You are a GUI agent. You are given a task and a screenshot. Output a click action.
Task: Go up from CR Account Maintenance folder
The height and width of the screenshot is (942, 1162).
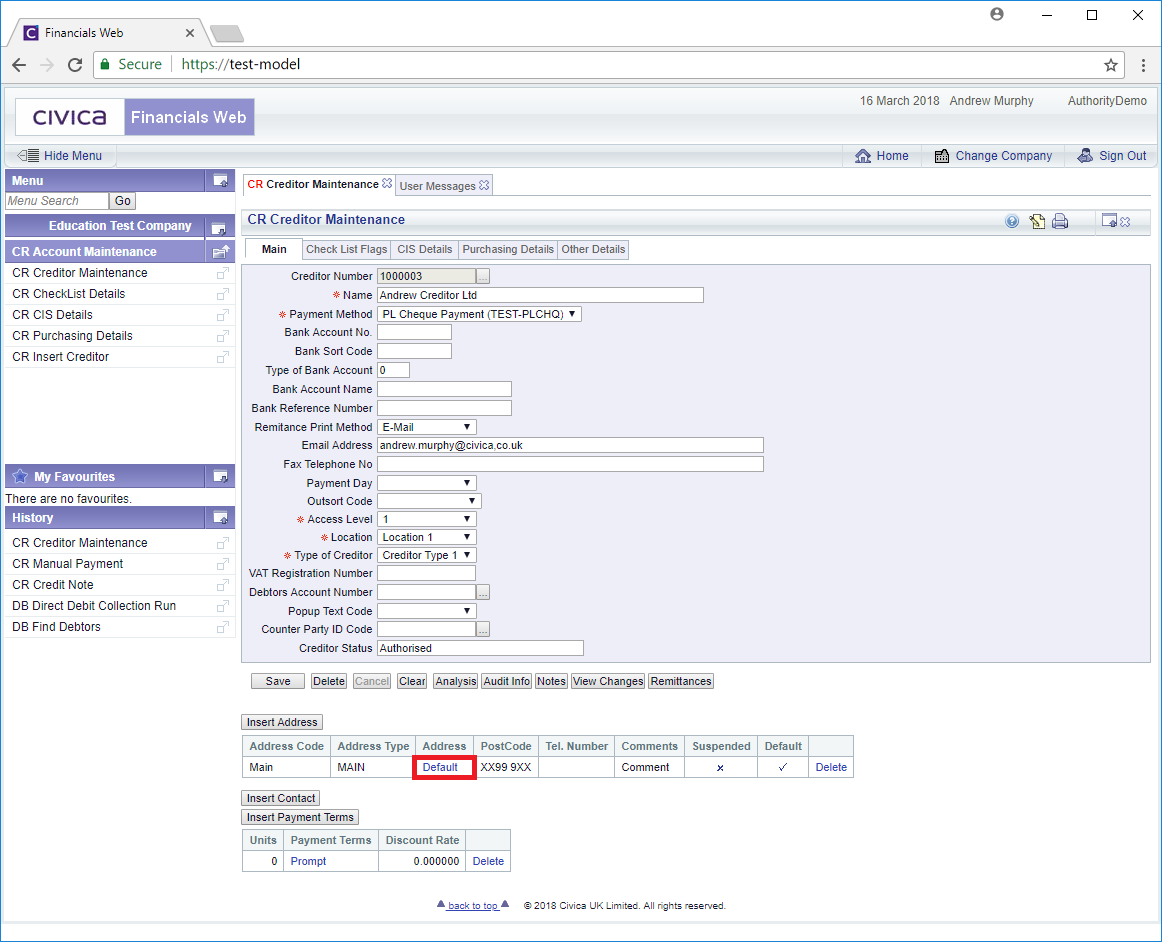220,252
